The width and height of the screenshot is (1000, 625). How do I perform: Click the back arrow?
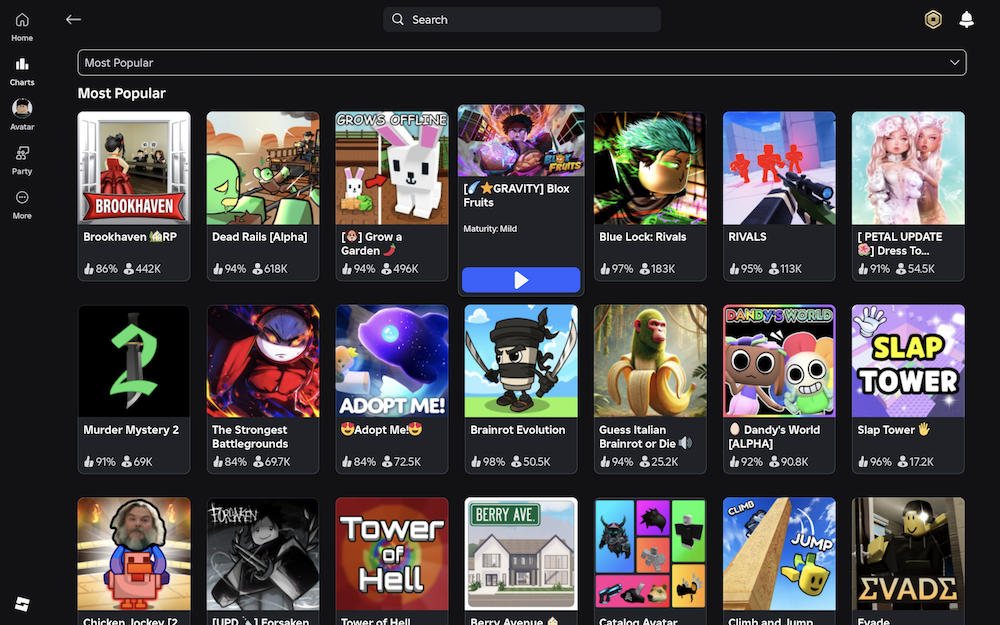[x=73, y=19]
